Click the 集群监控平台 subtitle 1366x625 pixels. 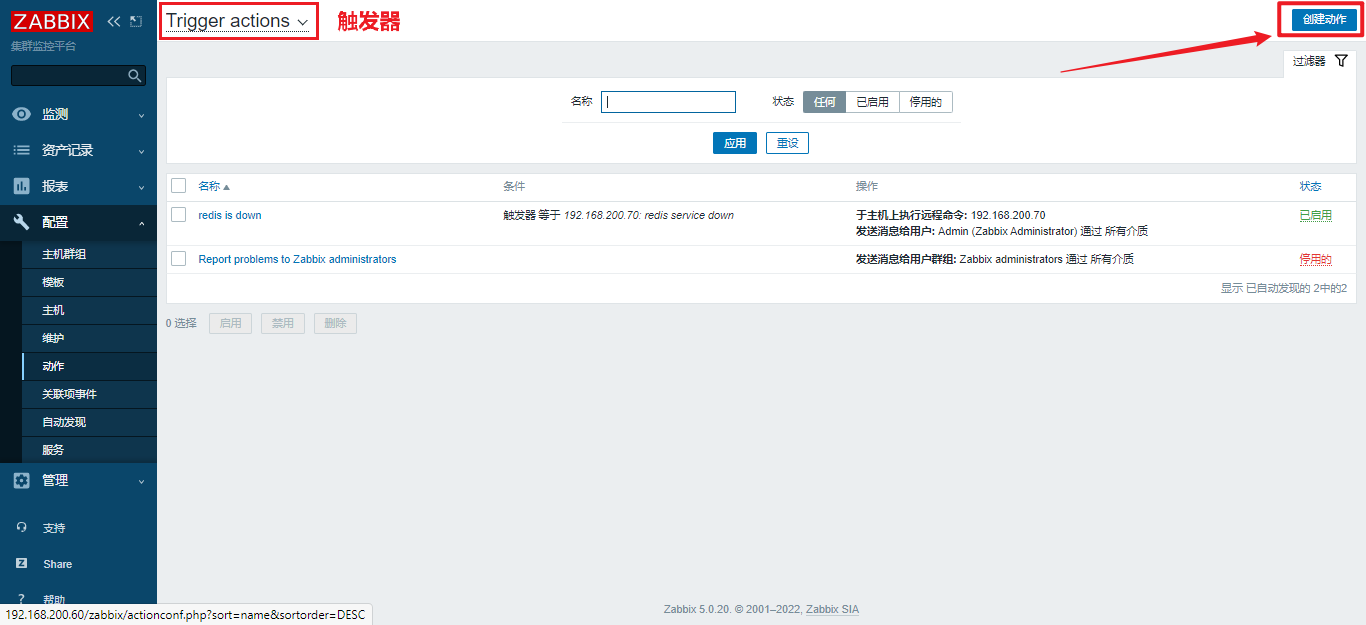point(43,46)
